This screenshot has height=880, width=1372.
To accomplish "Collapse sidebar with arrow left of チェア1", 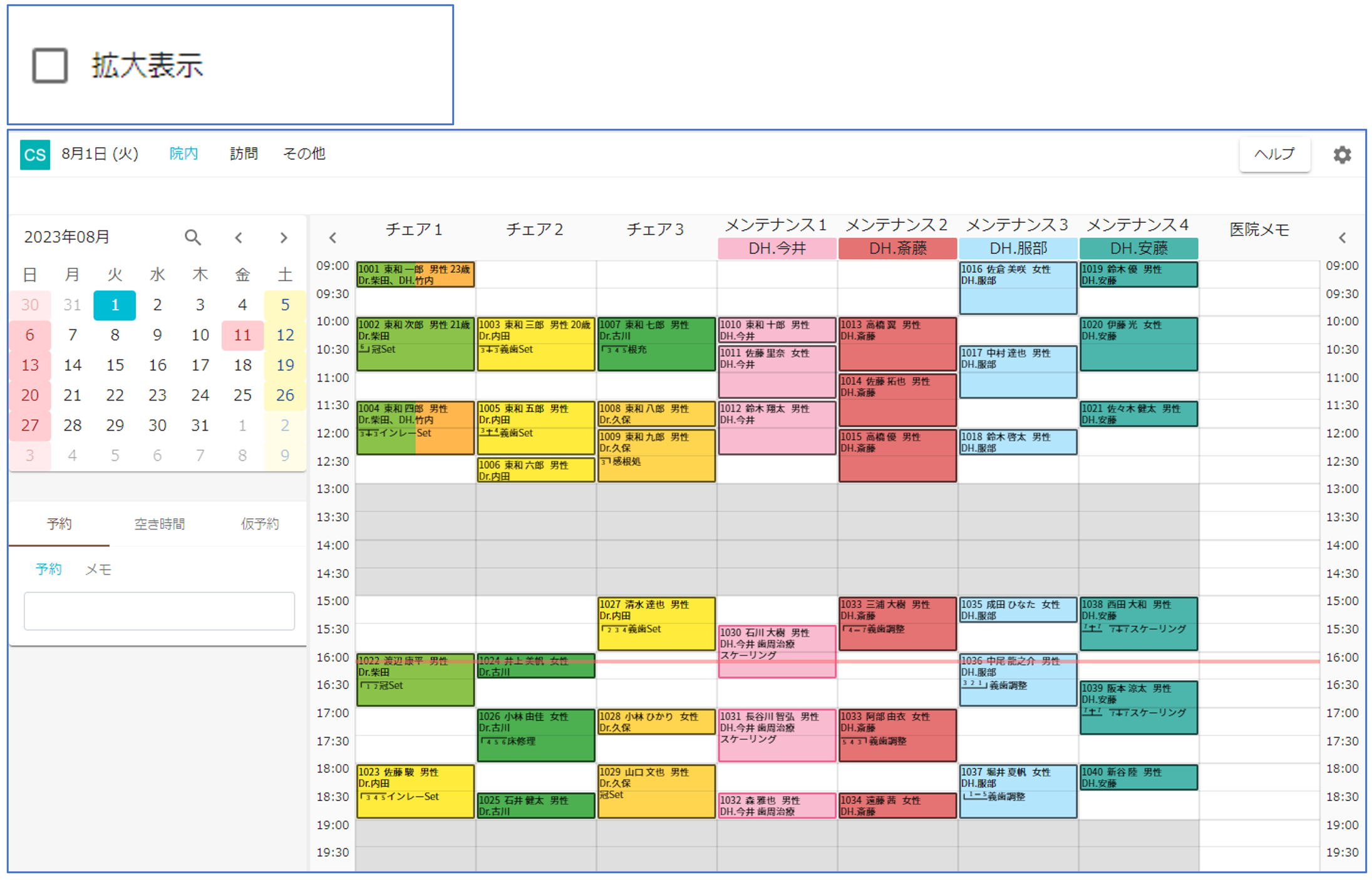I will pyautogui.click(x=333, y=238).
